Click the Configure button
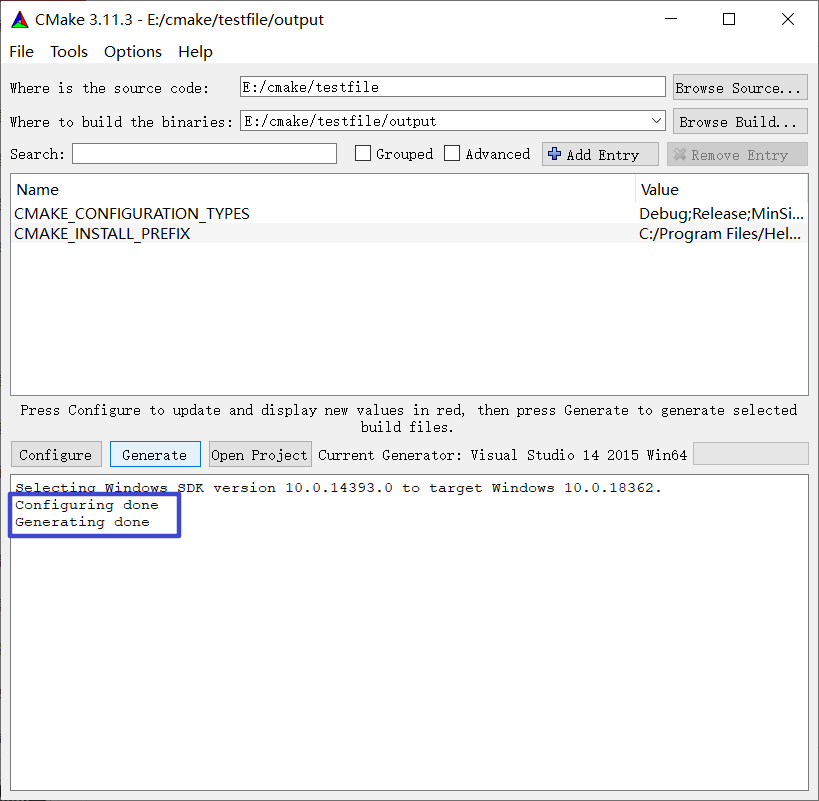The image size is (819, 801). point(56,455)
